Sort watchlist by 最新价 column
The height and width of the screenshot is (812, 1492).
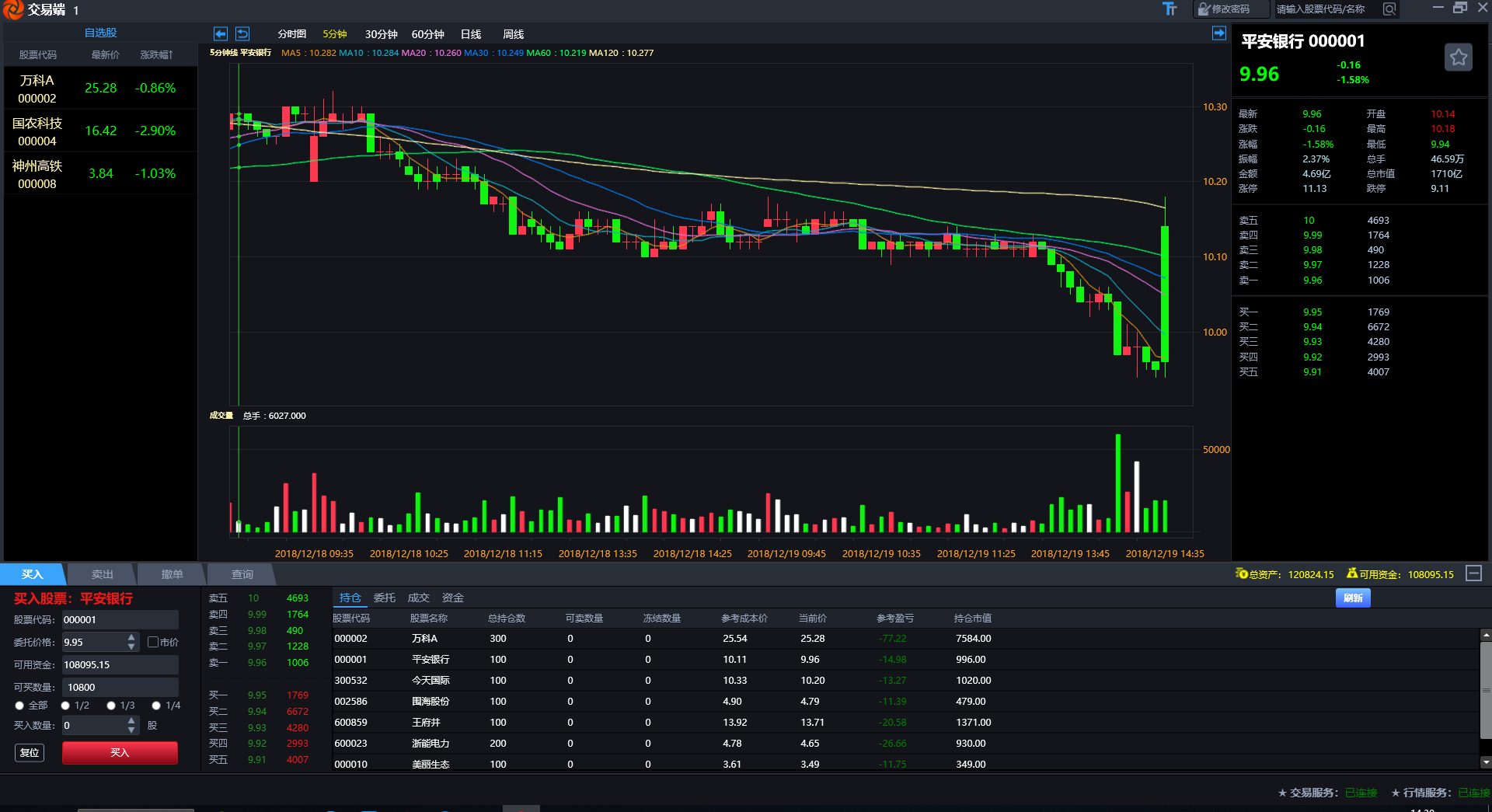coord(105,55)
